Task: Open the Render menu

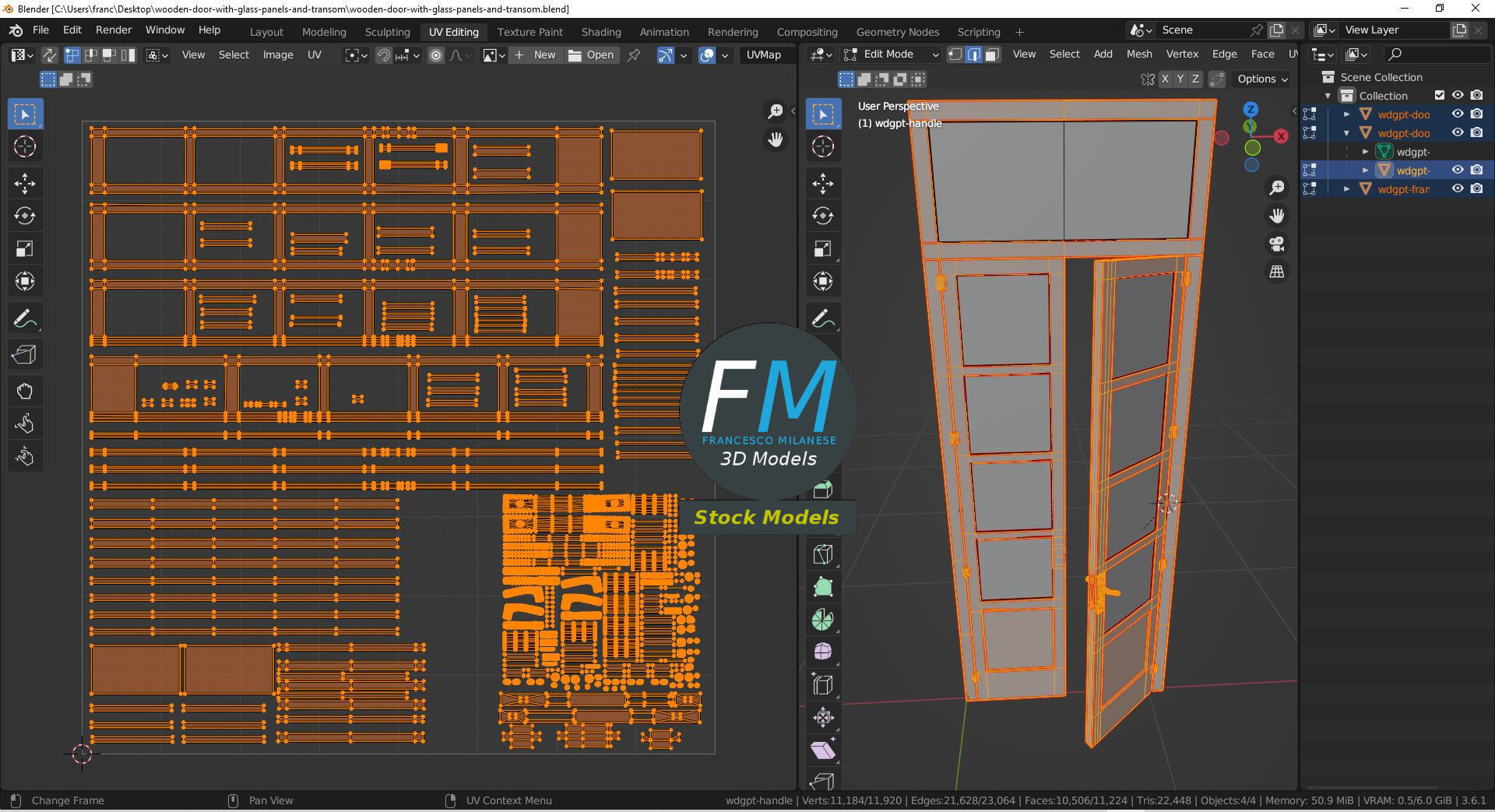Action: (x=114, y=30)
